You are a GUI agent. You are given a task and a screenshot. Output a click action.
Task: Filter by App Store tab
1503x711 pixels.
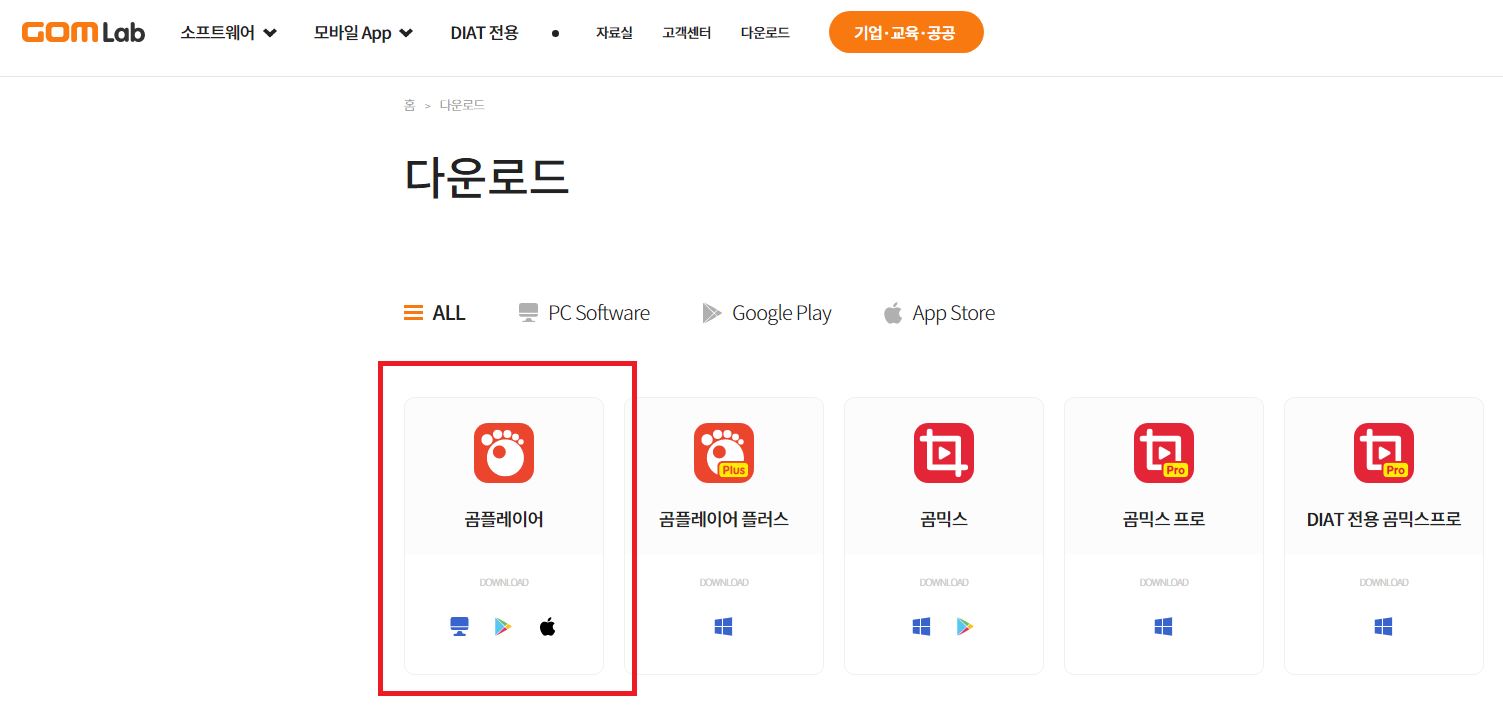(x=939, y=313)
